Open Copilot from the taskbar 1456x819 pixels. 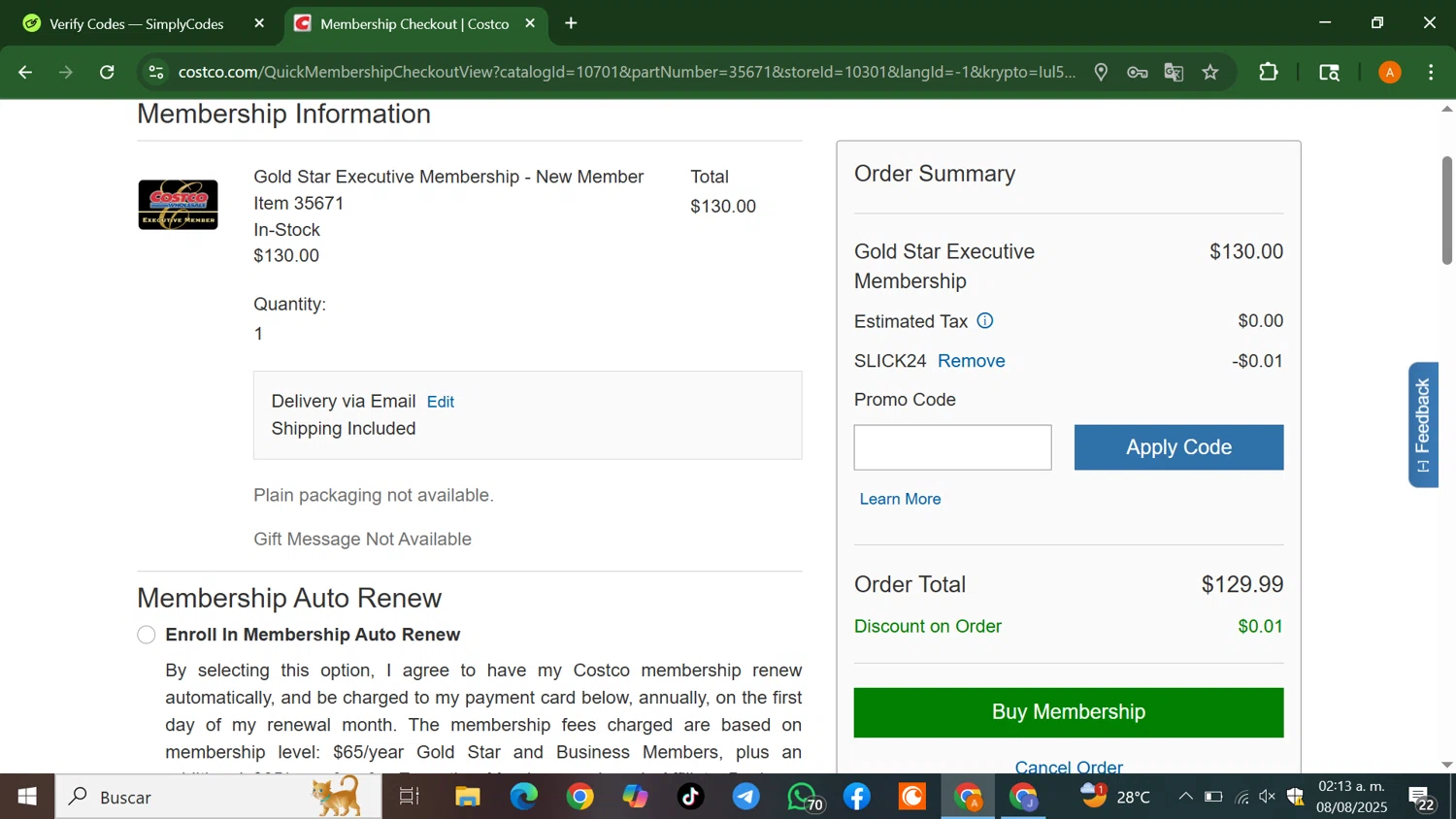point(636,797)
